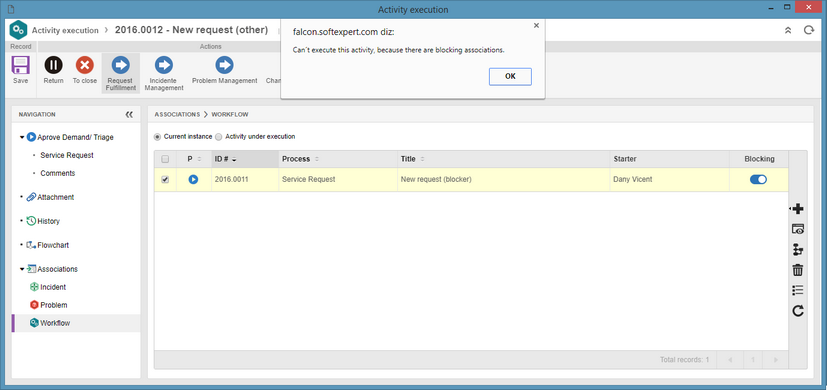Image resolution: width=827 pixels, height=390 pixels.
Task: Click the red To close icon
Action: point(84,65)
